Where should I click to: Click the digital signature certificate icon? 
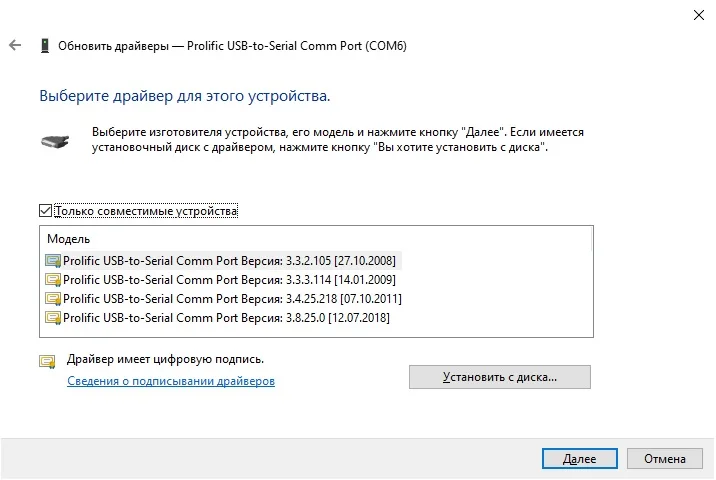pos(47,362)
